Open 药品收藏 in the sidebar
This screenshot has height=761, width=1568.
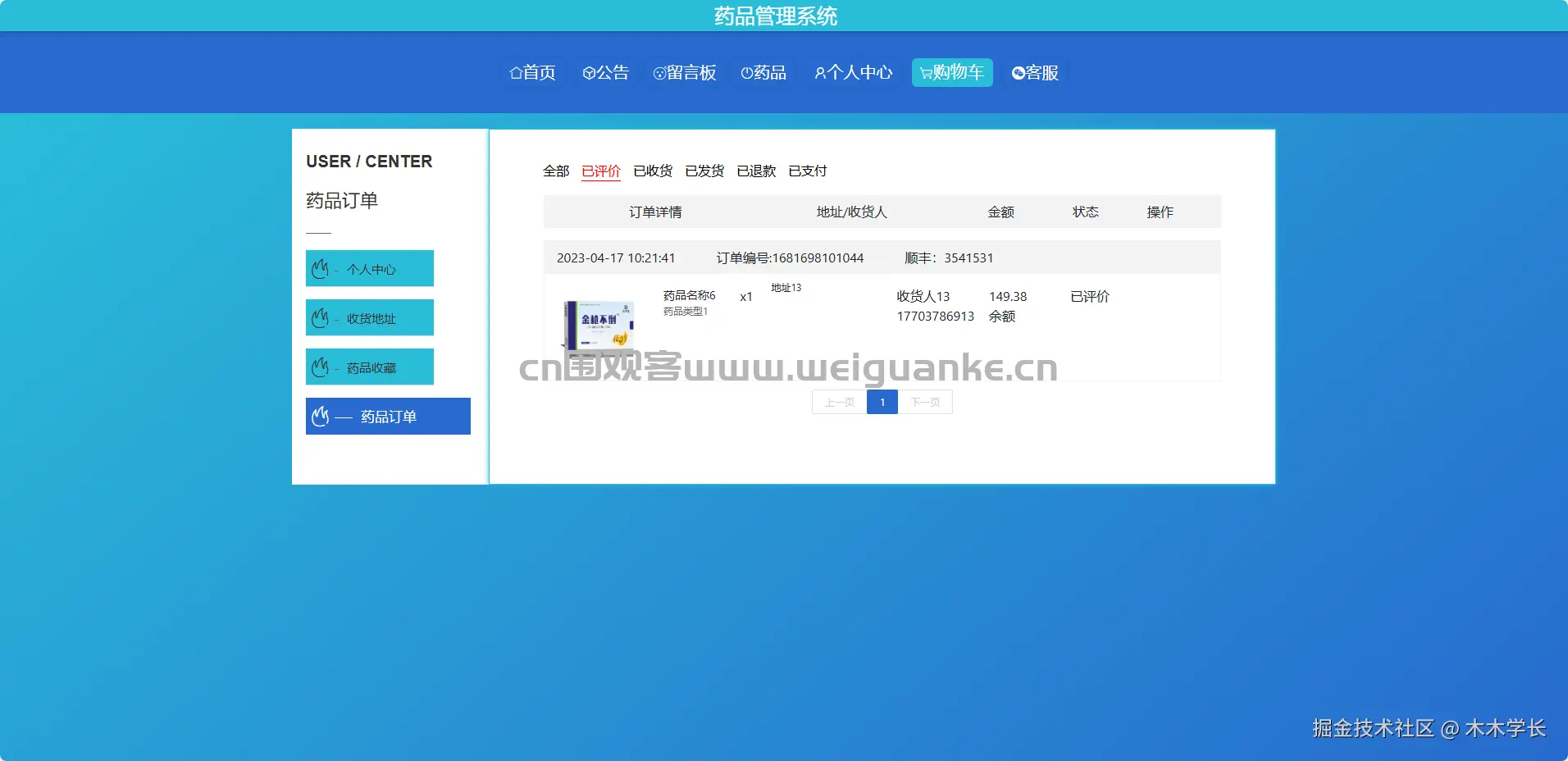click(370, 367)
